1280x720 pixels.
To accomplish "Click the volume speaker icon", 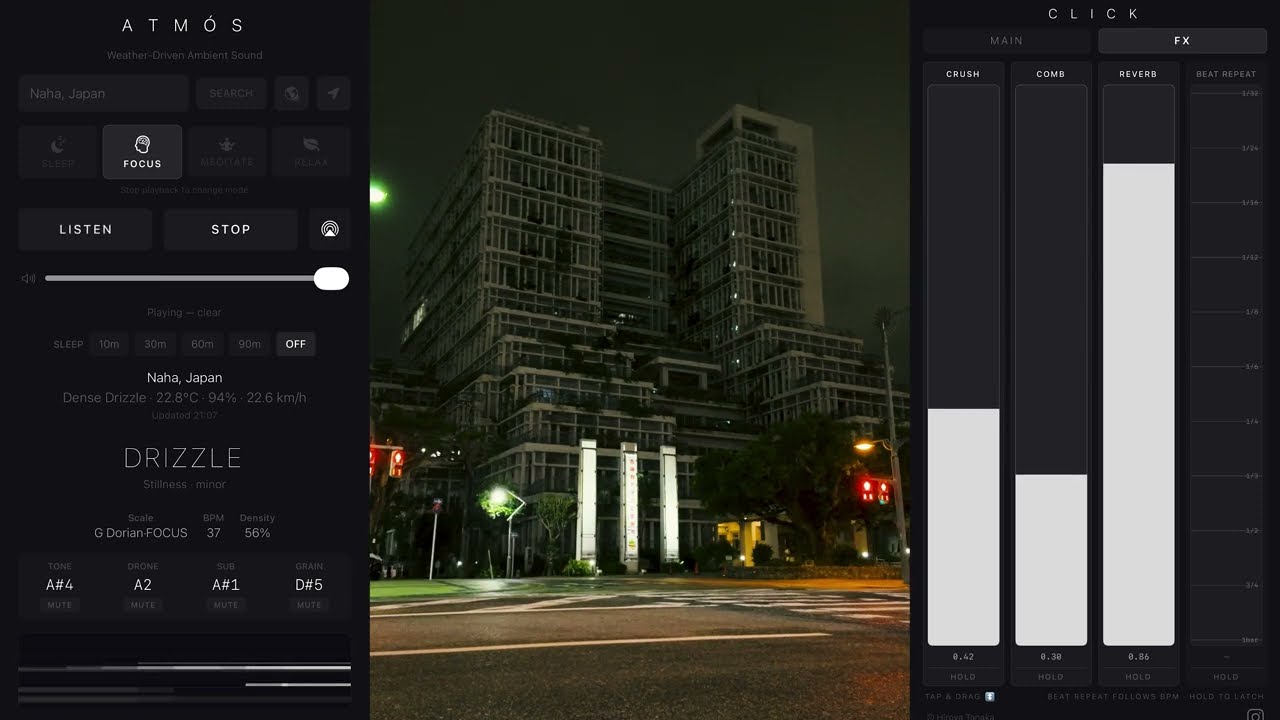I will pos(28,279).
